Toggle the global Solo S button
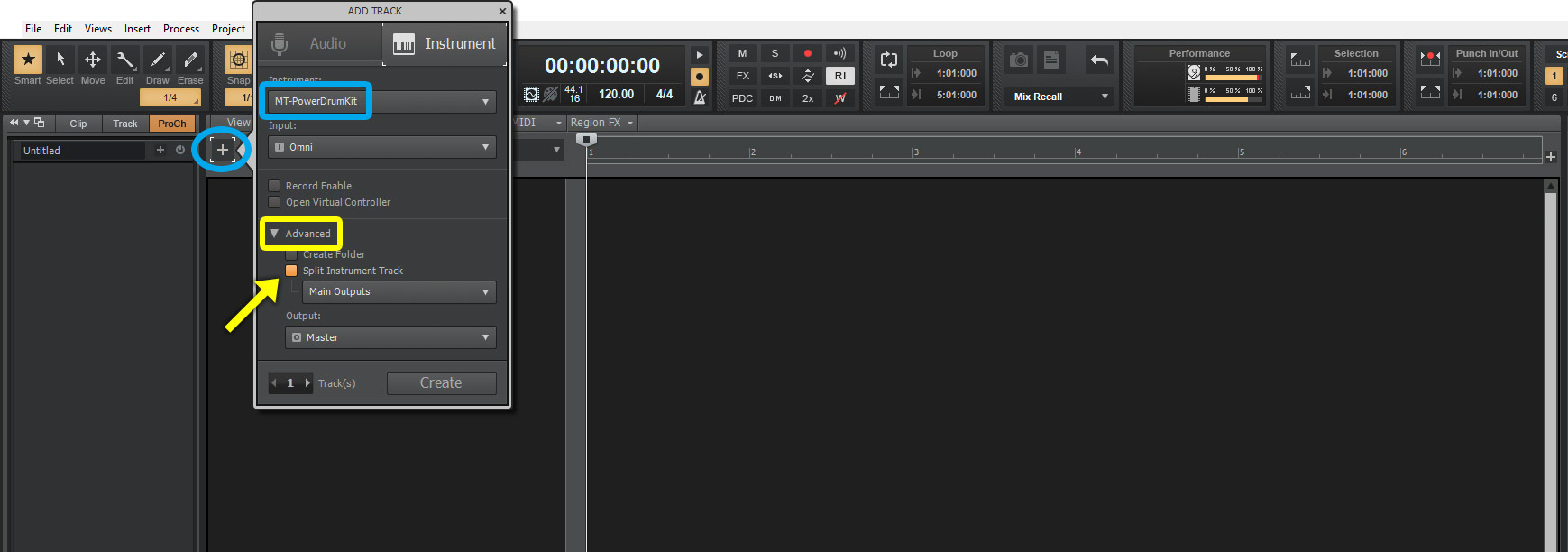Image resolution: width=1568 pixels, height=552 pixels. pos(775,54)
